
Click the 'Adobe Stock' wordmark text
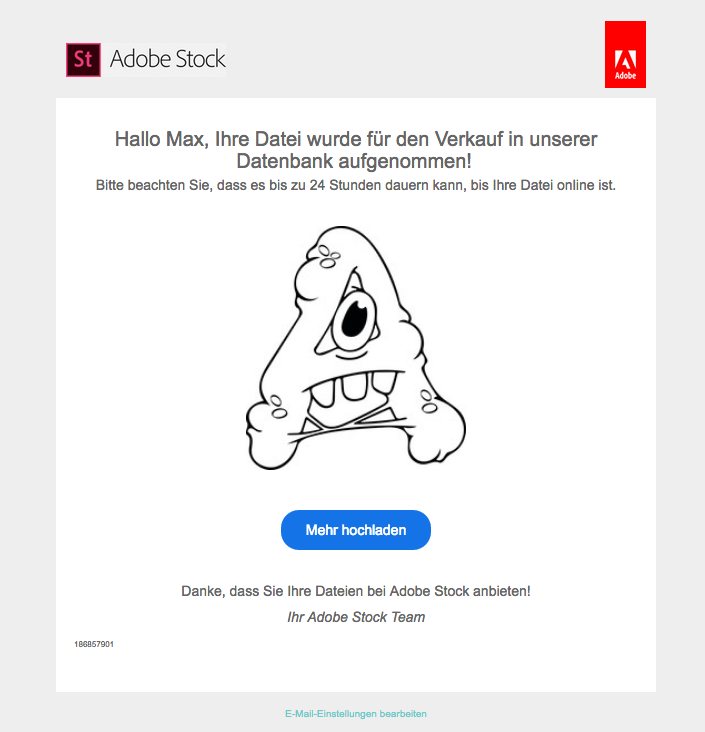tap(167, 60)
